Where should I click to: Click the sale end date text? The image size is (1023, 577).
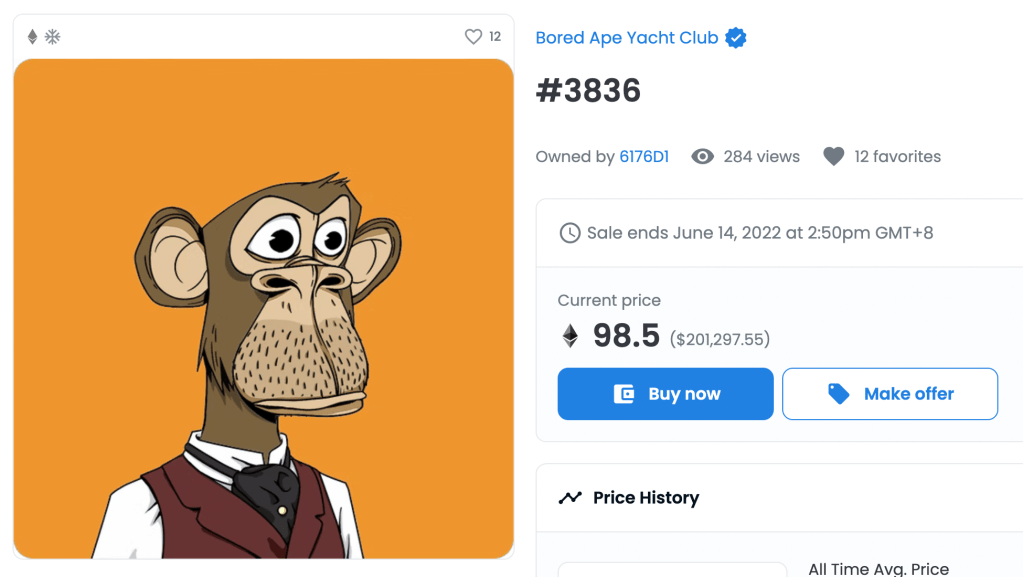(x=760, y=233)
